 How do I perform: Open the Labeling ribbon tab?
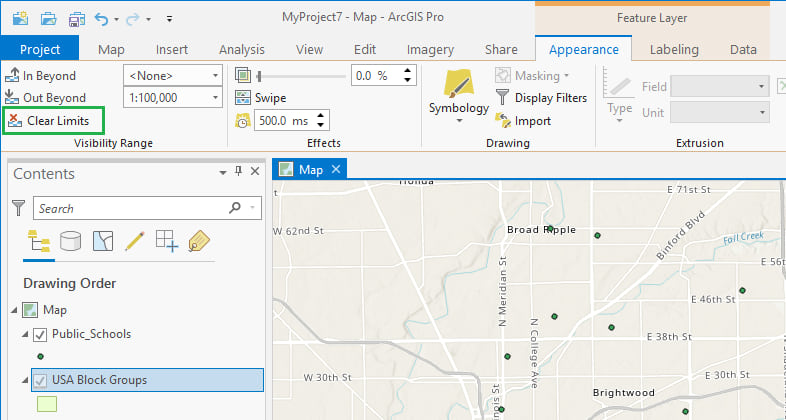[674, 49]
